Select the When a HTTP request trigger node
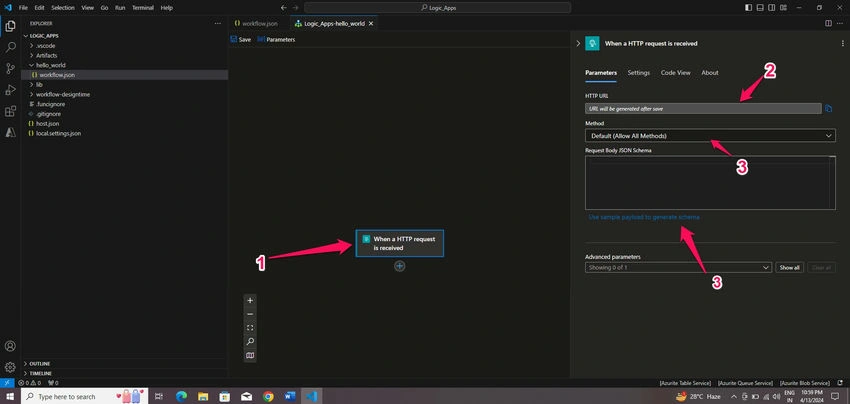The height and width of the screenshot is (404, 850). tap(400, 243)
